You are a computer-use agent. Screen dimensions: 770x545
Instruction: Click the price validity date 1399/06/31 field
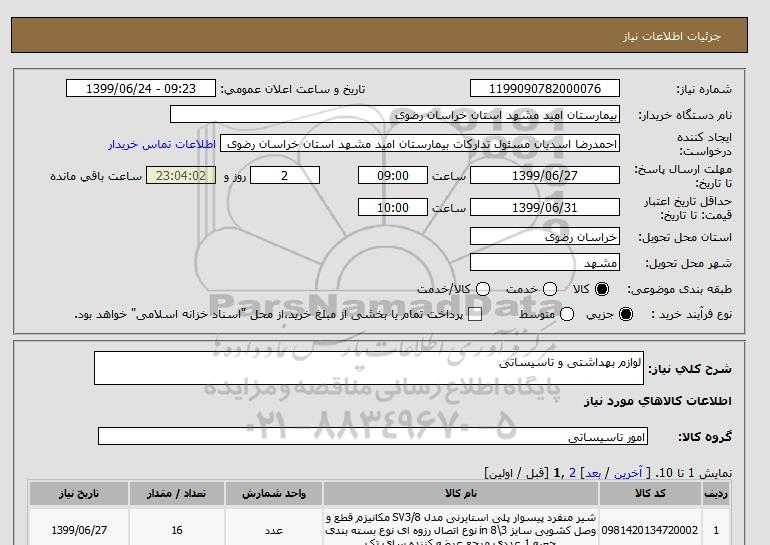[x=545, y=207]
